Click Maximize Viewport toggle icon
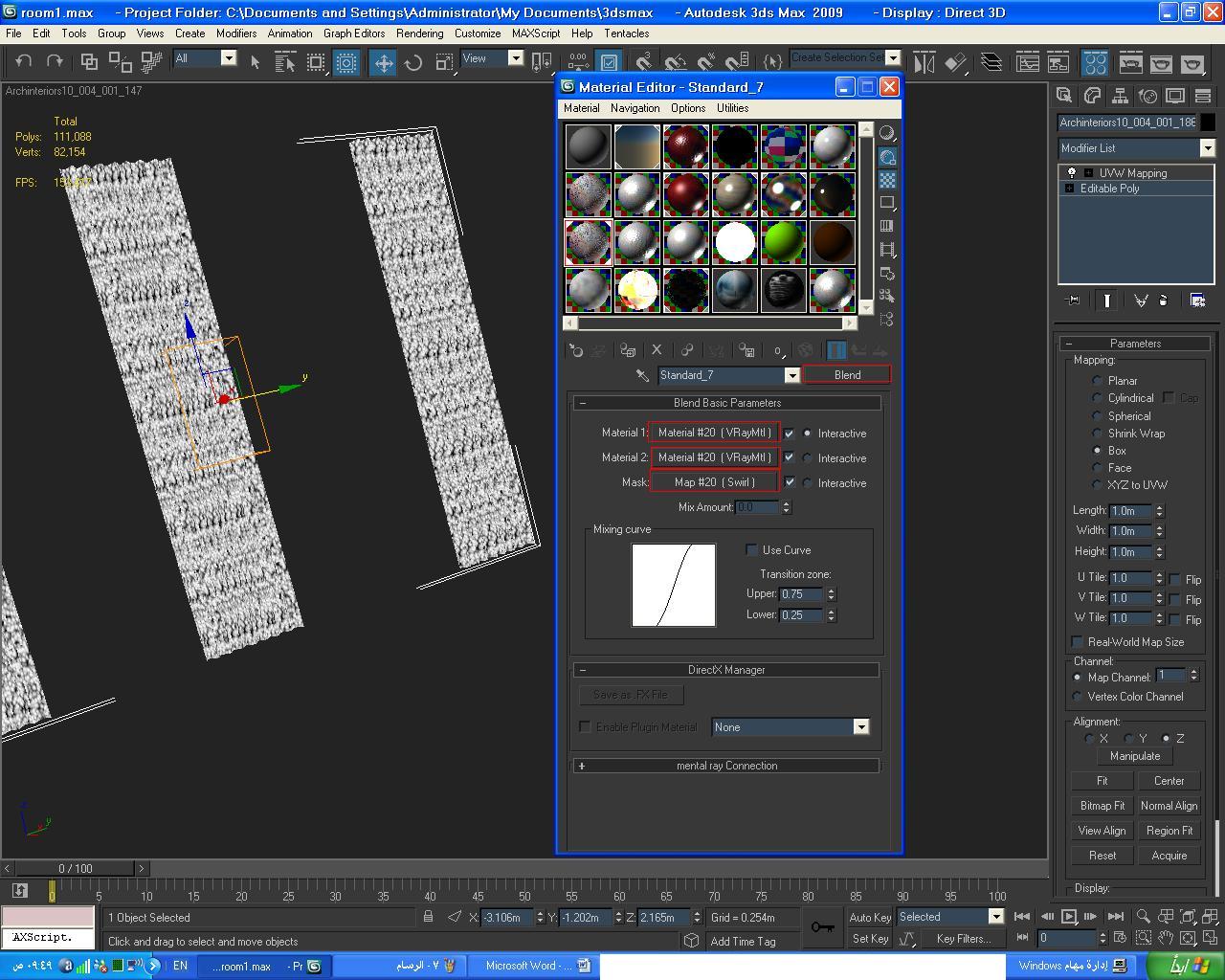Screen dimensions: 1225x980 (1210, 939)
